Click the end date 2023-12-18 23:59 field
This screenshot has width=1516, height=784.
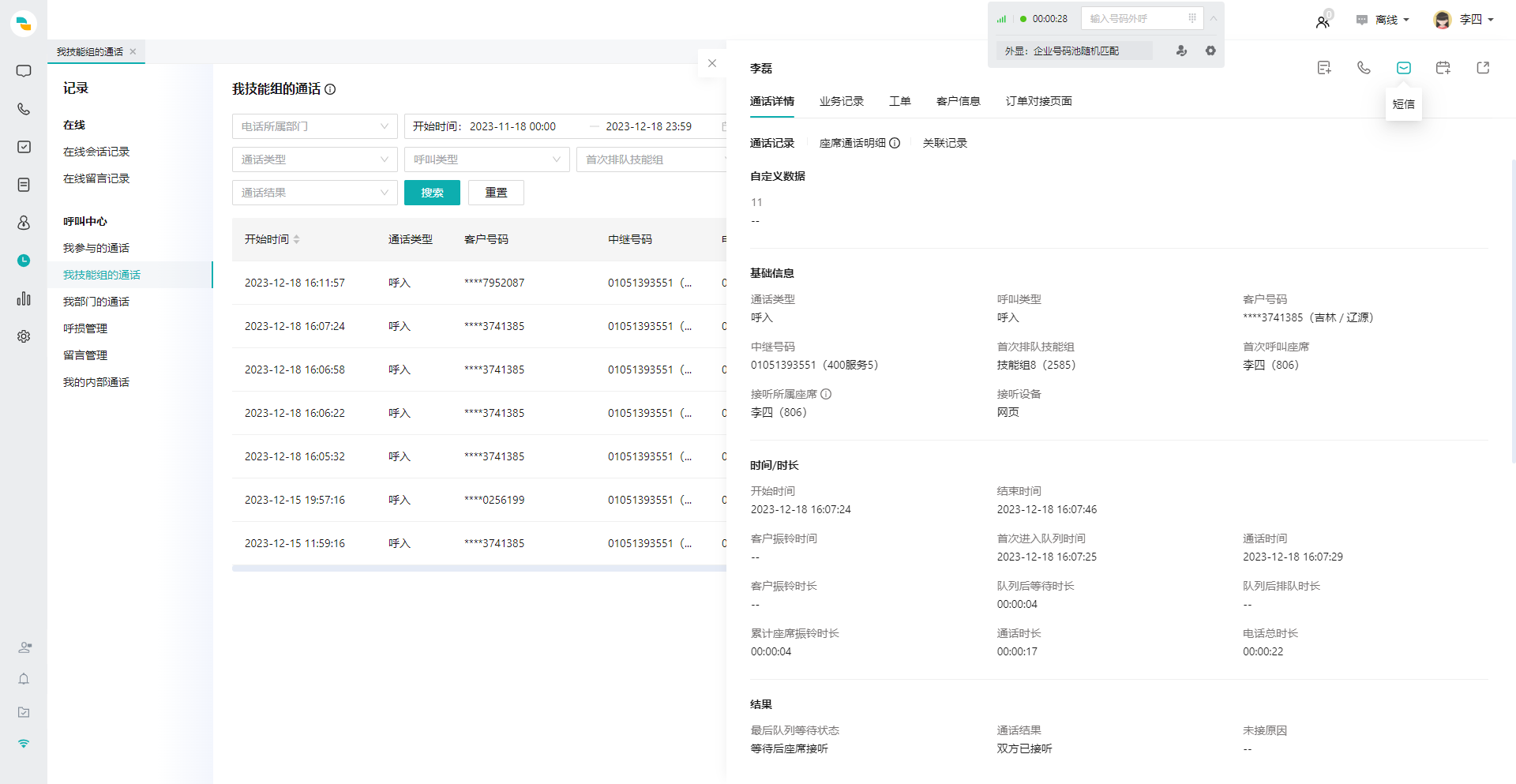648,126
